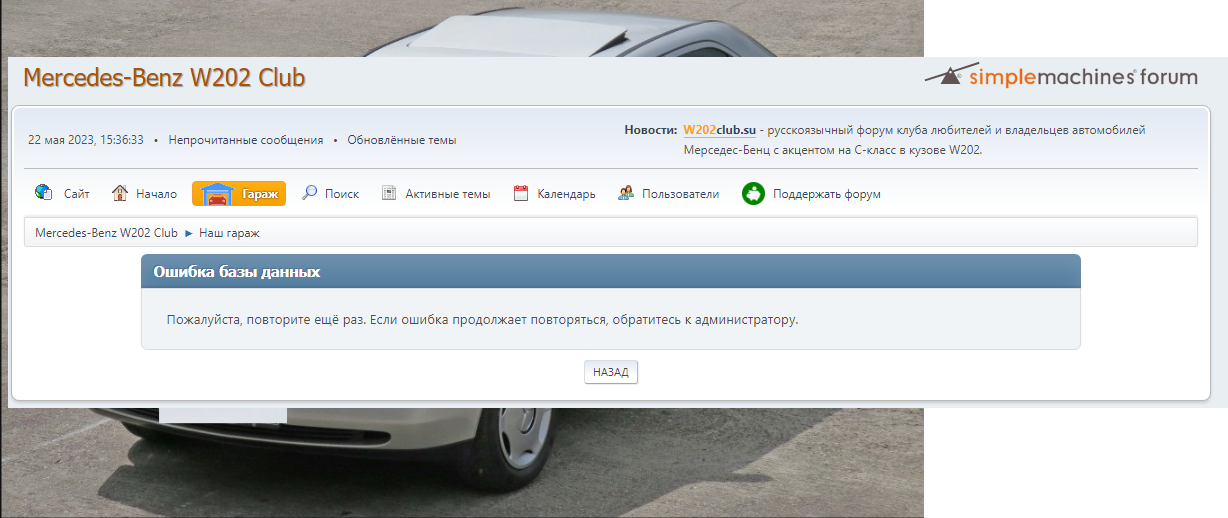This screenshot has width=1228, height=518.
Task: Click the globe icon next to Сайт
Action: tap(43, 193)
